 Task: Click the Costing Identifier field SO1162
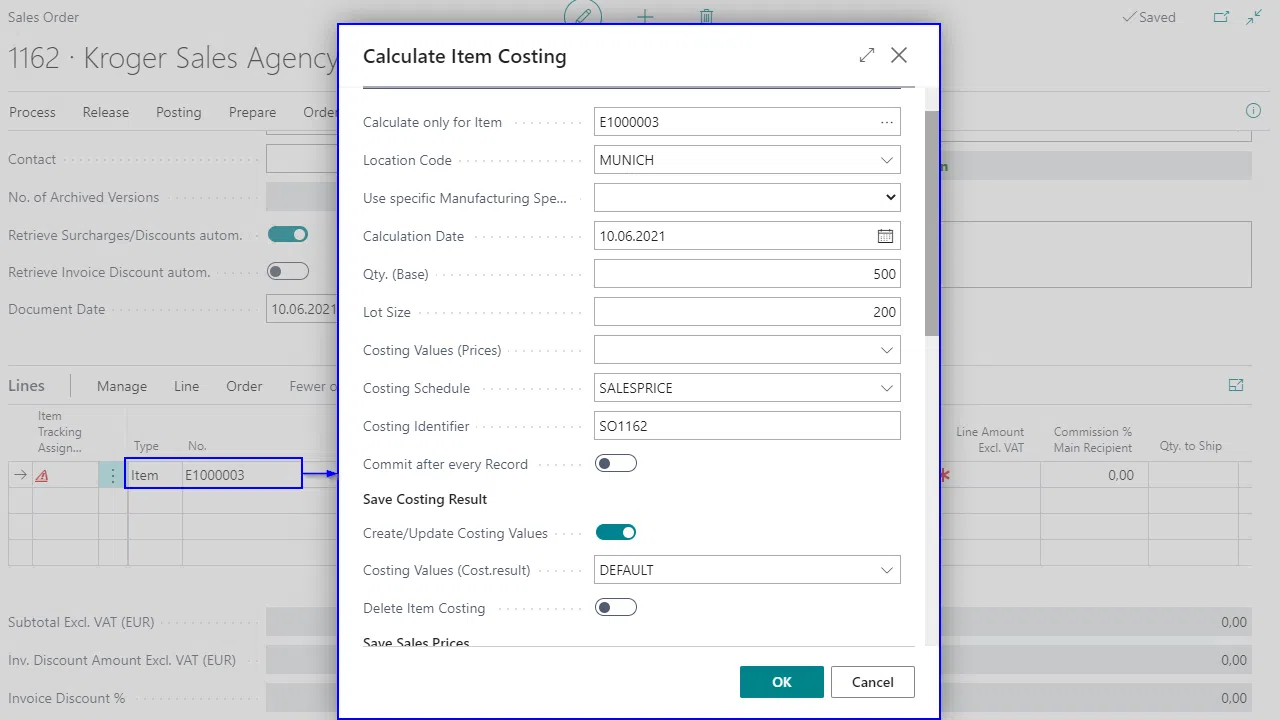[747, 426]
